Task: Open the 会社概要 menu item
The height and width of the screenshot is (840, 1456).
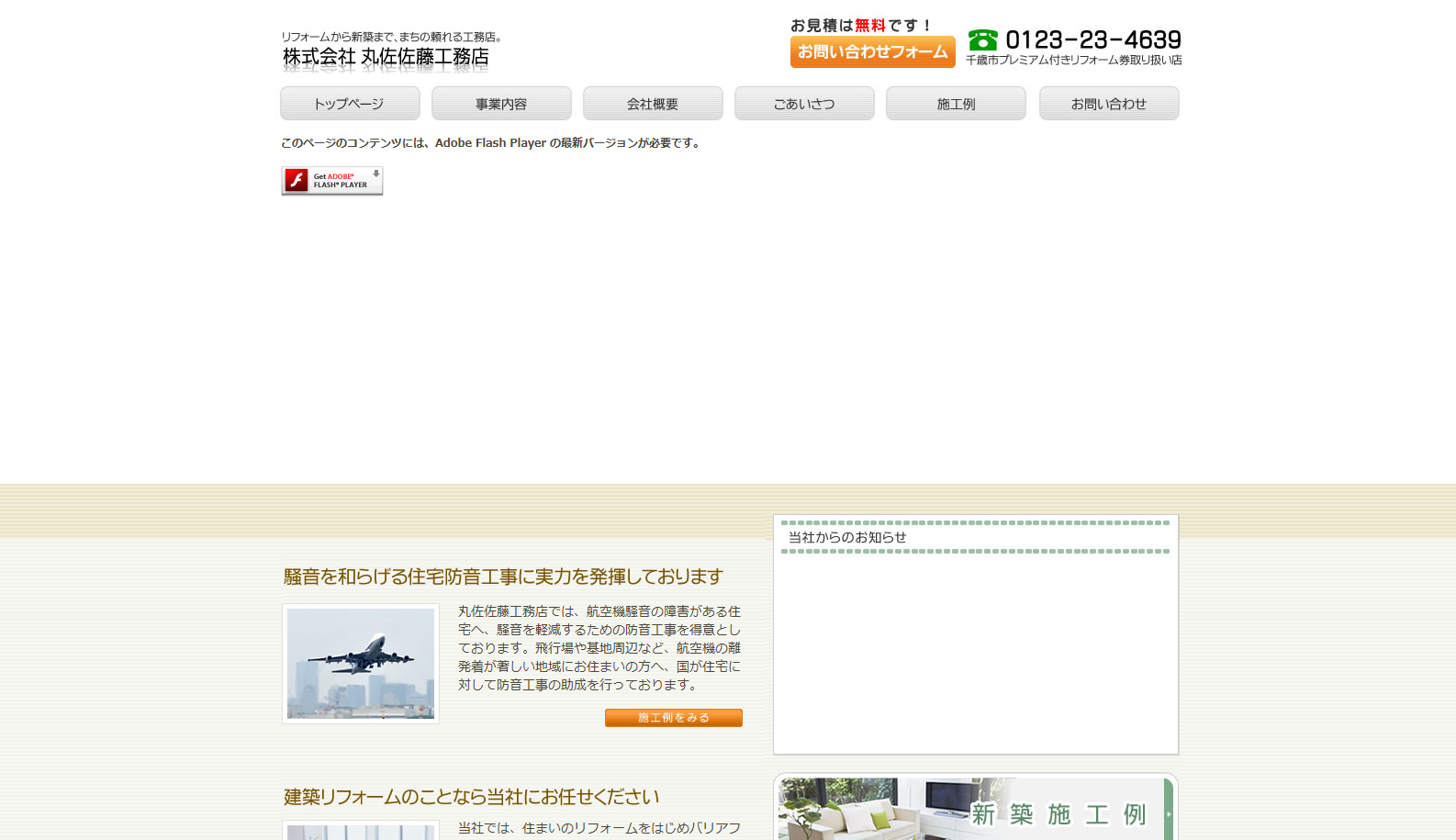Action: [x=653, y=104]
